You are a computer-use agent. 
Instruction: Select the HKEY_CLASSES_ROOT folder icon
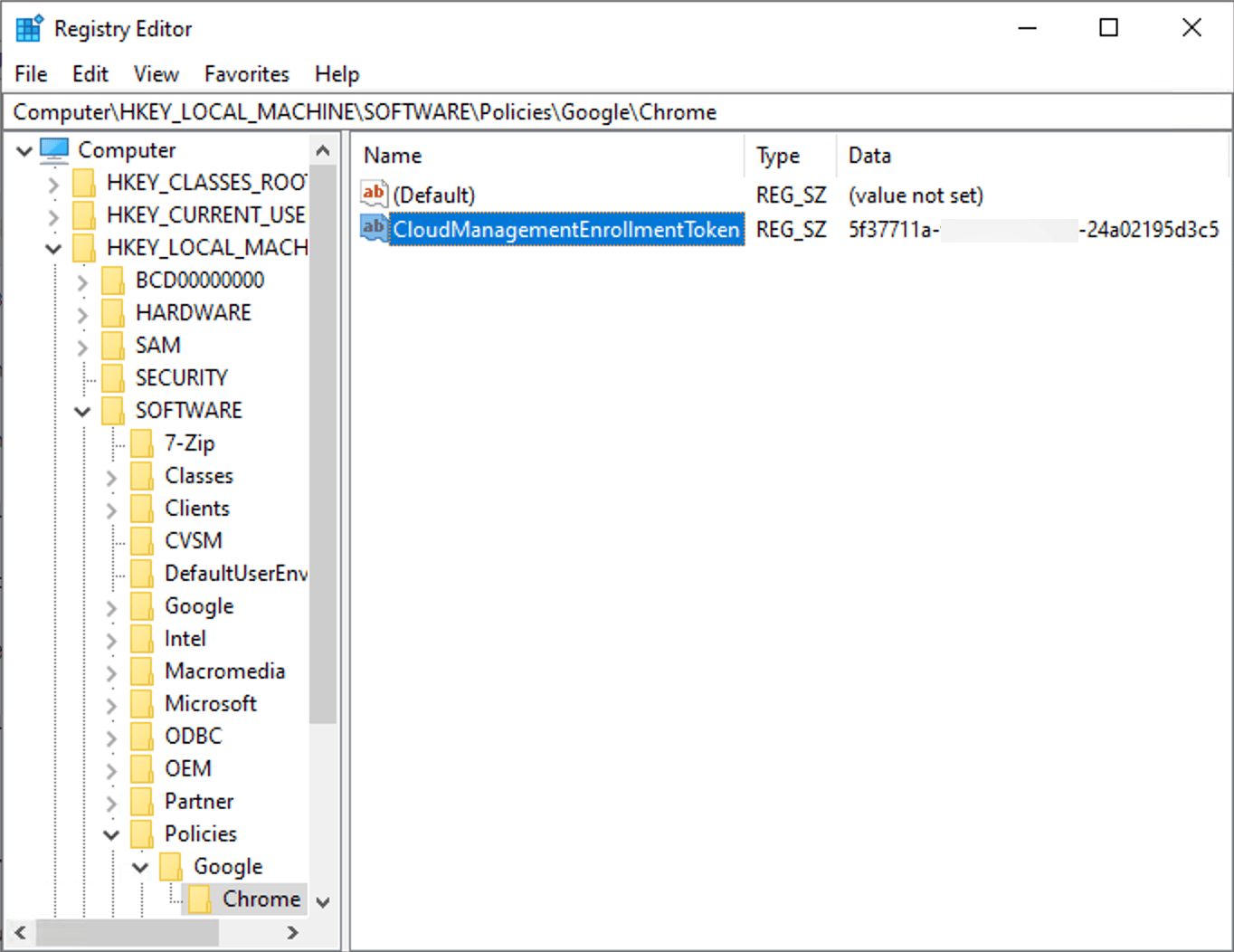[84, 183]
